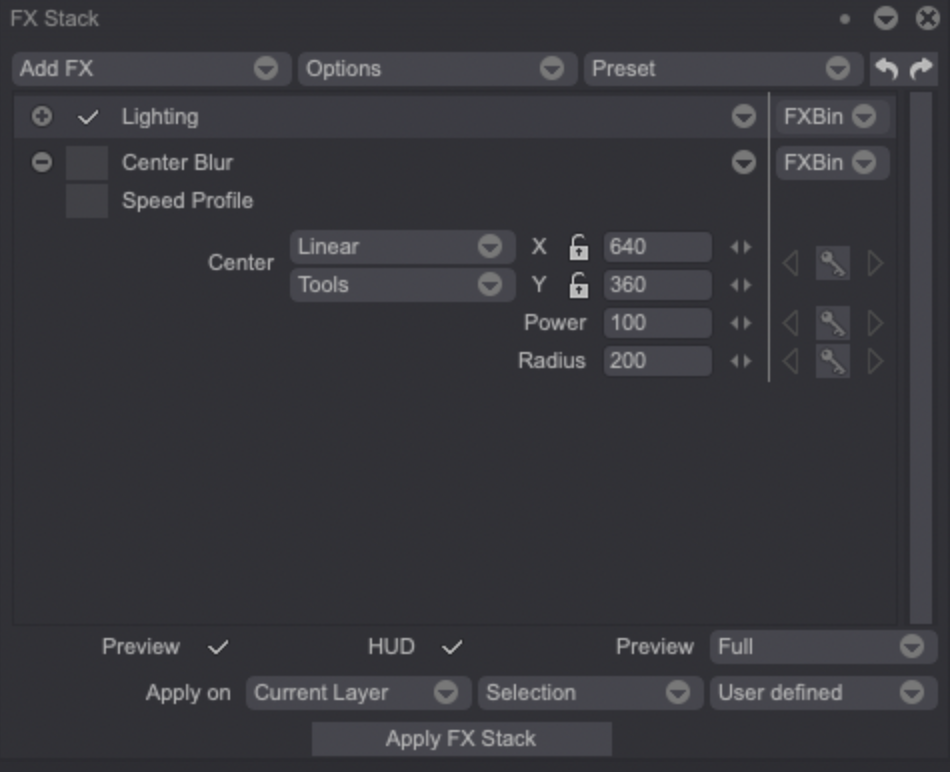Screen dimensions: 950x772
Task: Create keyframe for the Center parameter
Action: pyautogui.click(x=832, y=263)
